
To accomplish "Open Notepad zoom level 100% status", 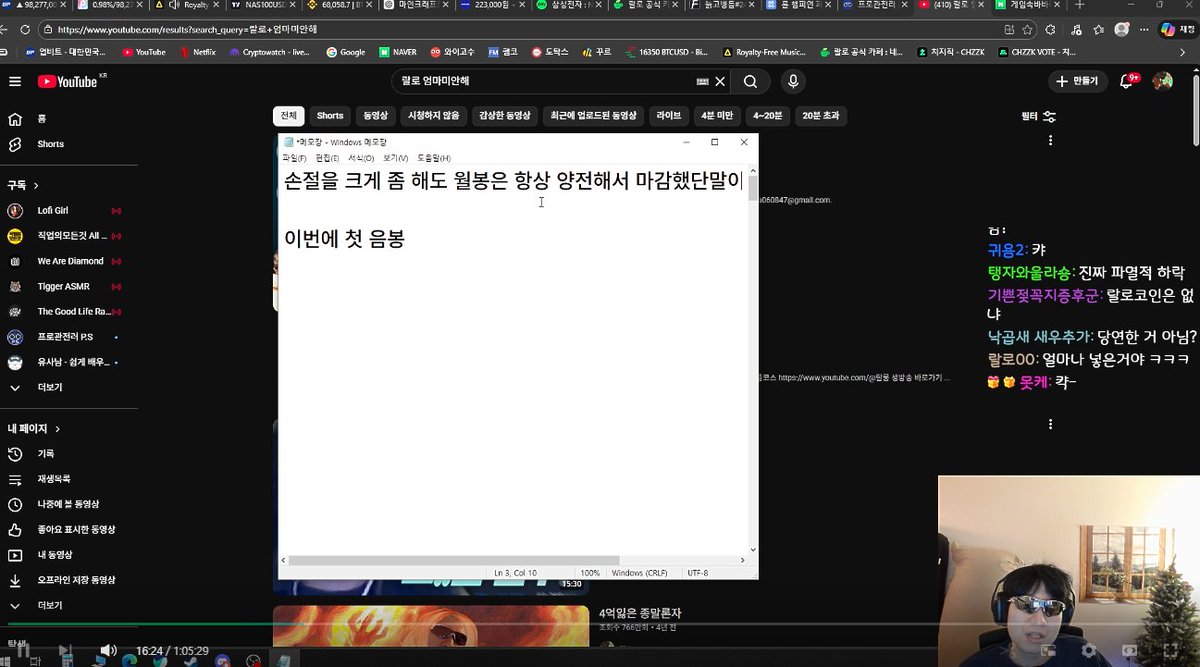I will point(590,573).
